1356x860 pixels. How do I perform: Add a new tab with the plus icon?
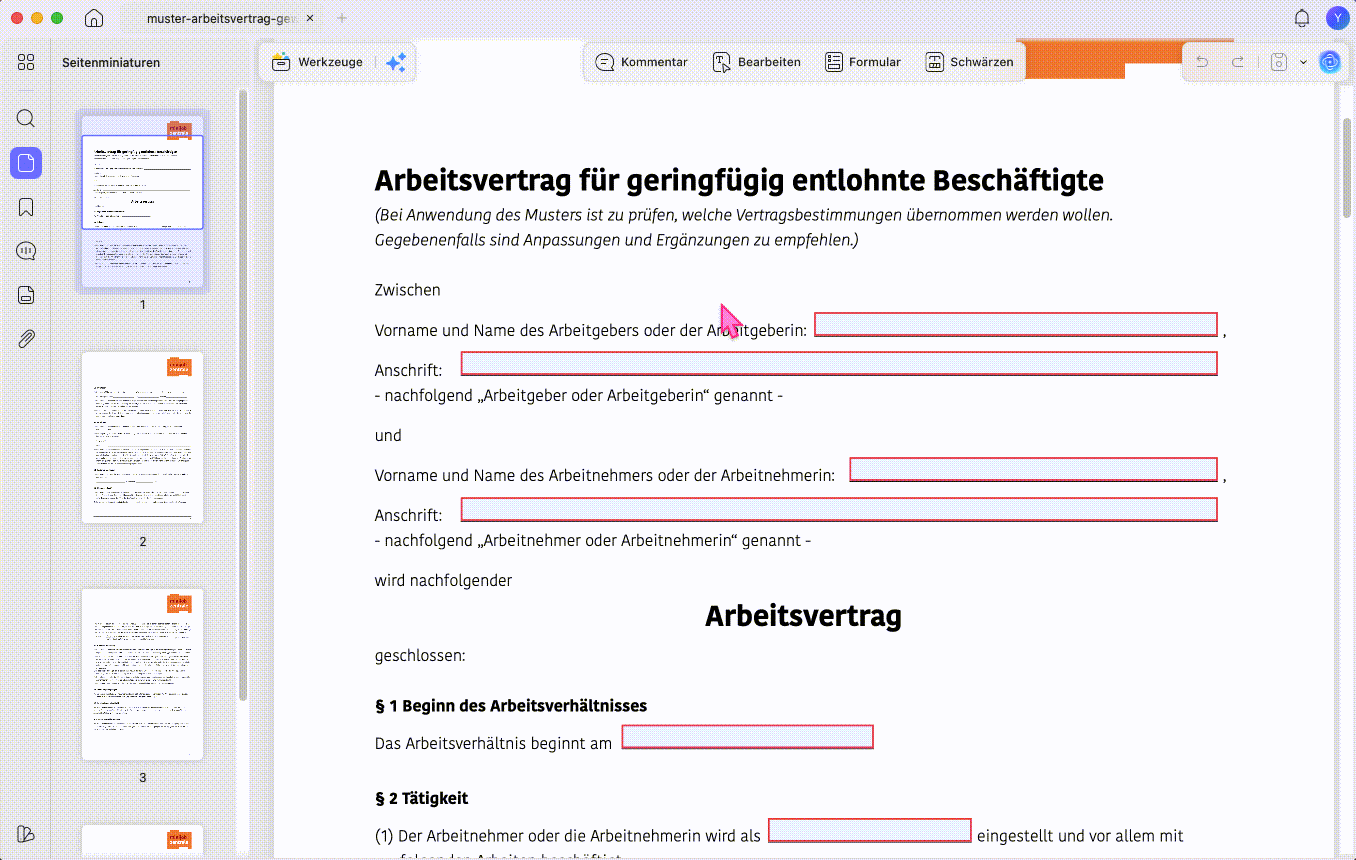[x=342, y=18]
